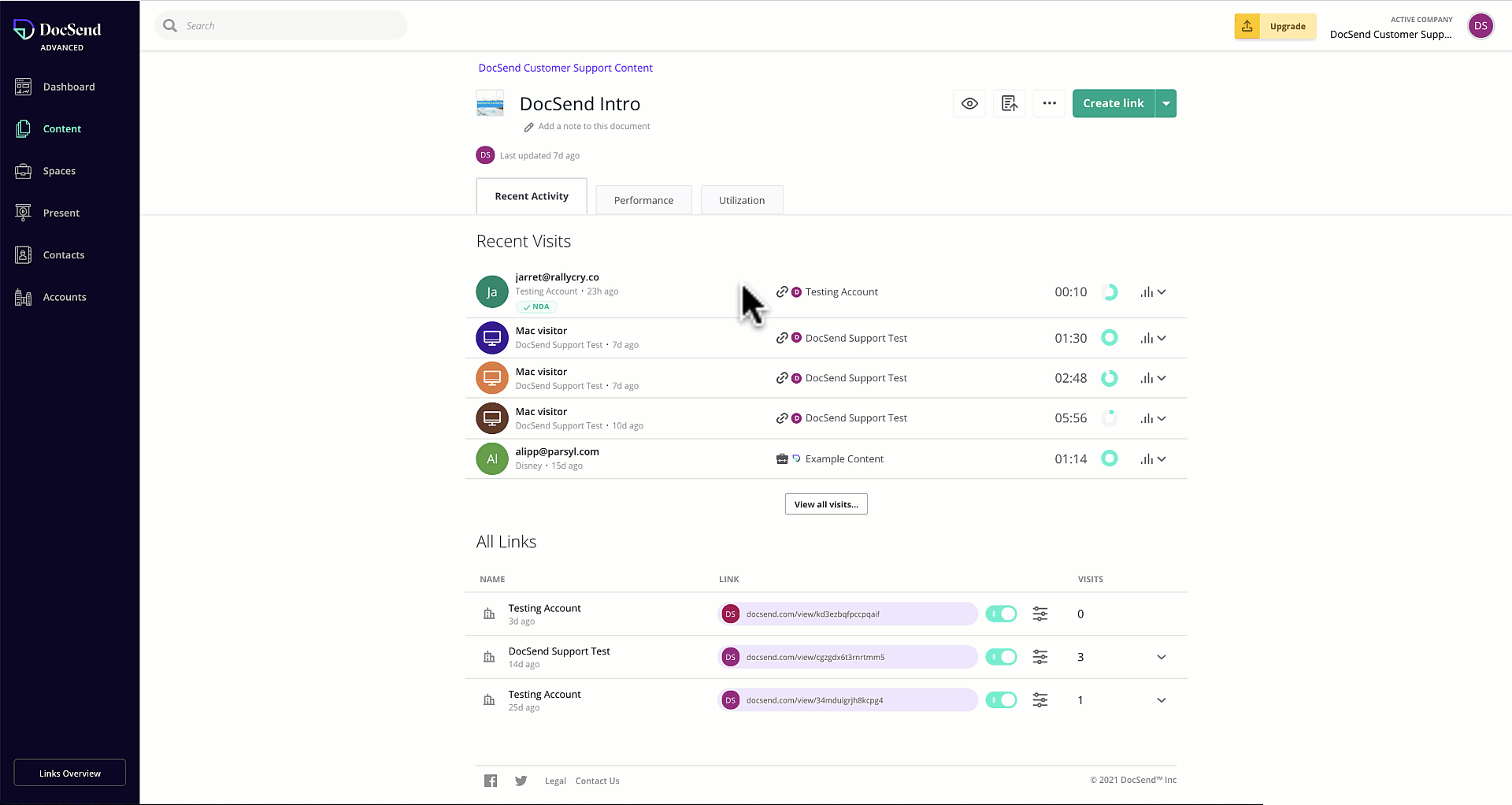This screenshot has width=1512, height=805.
Task: Toggle off the 25d ago Testing Account link
Action: 1002,699
